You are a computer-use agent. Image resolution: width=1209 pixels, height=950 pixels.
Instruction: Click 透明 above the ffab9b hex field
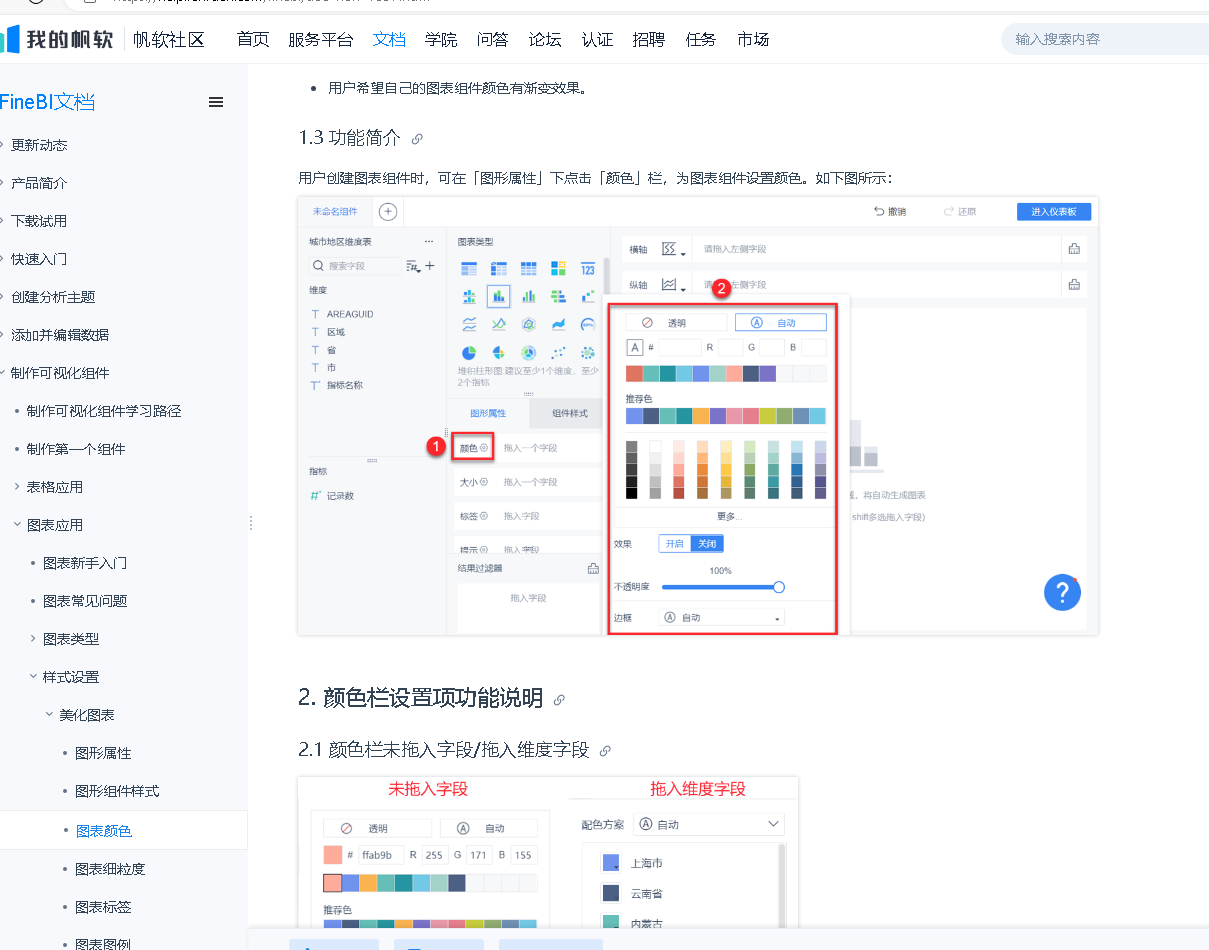click(x=377, y=828)
